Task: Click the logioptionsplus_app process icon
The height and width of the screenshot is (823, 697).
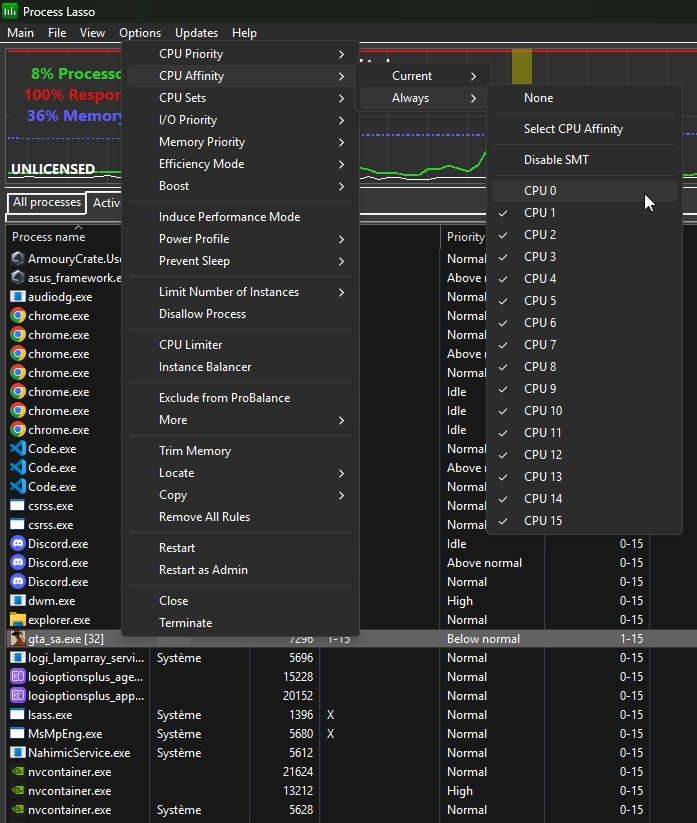Action: pyautogui.click(x=18, y=695)
